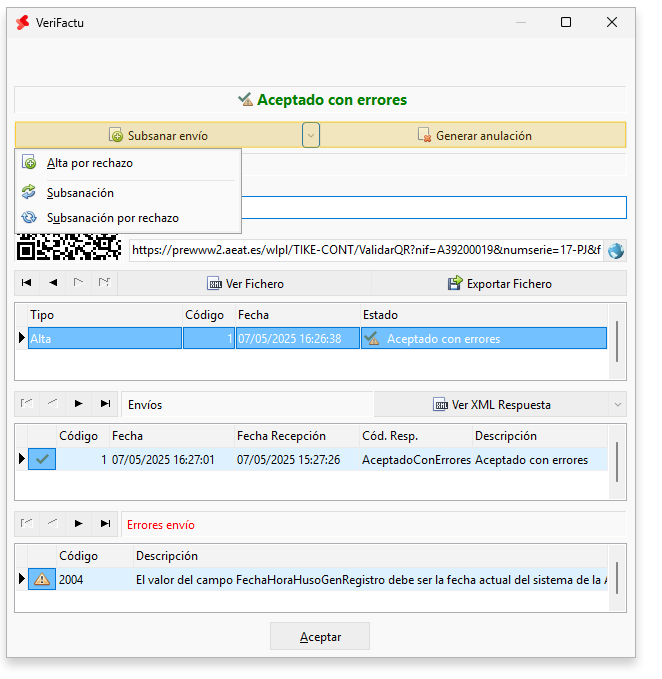
Task: Jump to last record in the Envíos navigator
Action: pyautogui.click(x=105, y=404)
